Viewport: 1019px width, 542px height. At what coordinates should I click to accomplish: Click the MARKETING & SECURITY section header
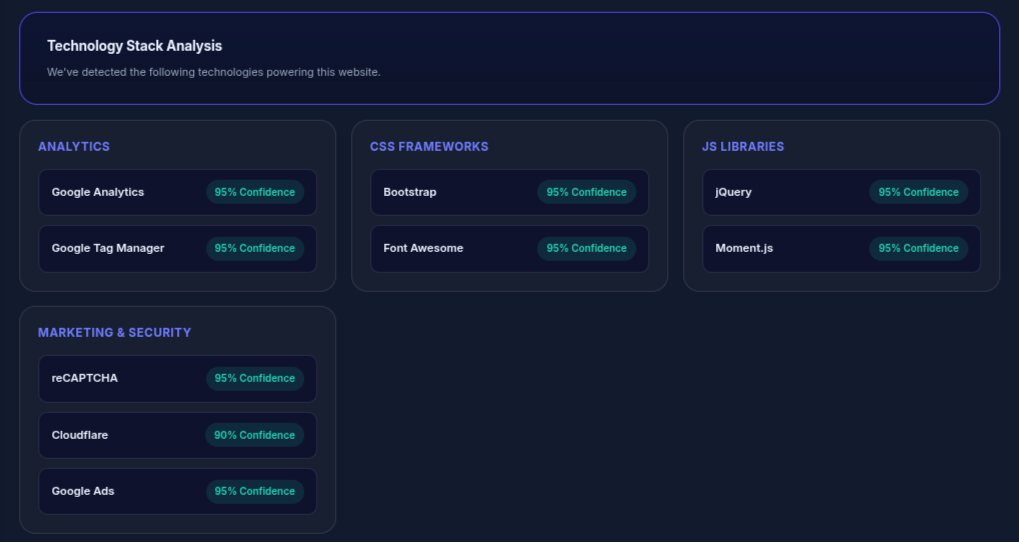tap(114, 332)
